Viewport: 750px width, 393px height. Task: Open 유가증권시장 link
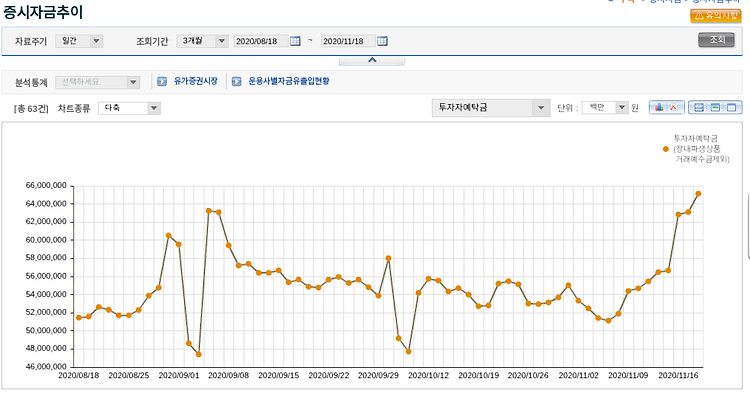[x=196, y=81]
